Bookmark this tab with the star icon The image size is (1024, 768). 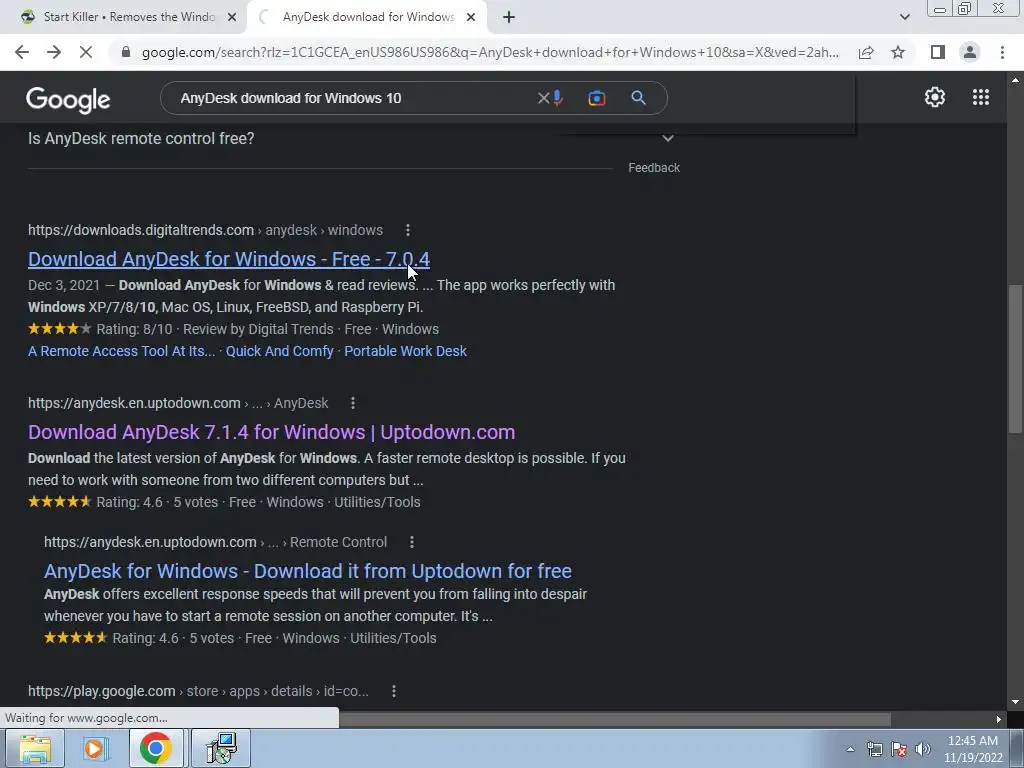click(x=898, y=52)
